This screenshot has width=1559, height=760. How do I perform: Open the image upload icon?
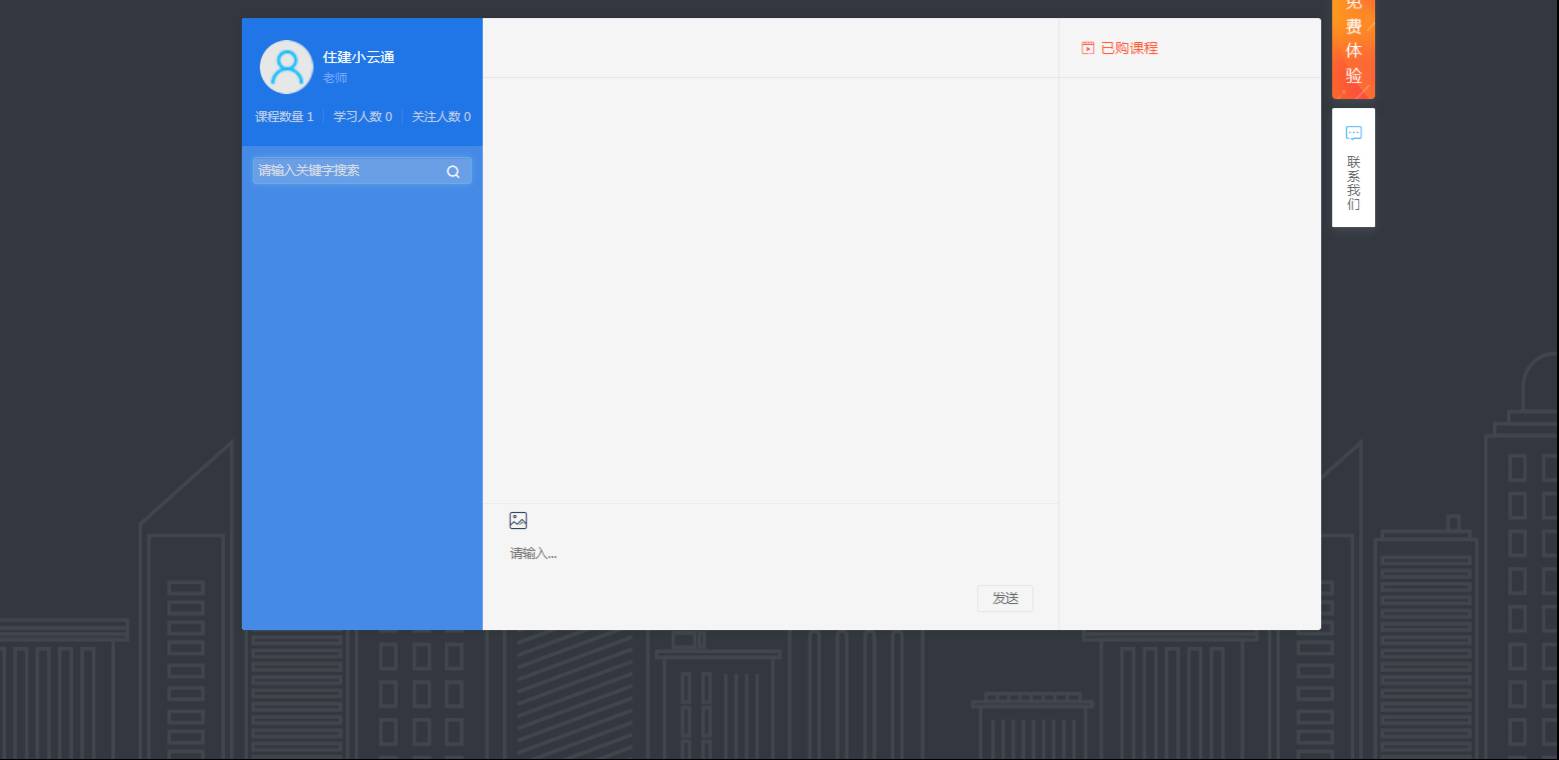click(x=518, y=520)
